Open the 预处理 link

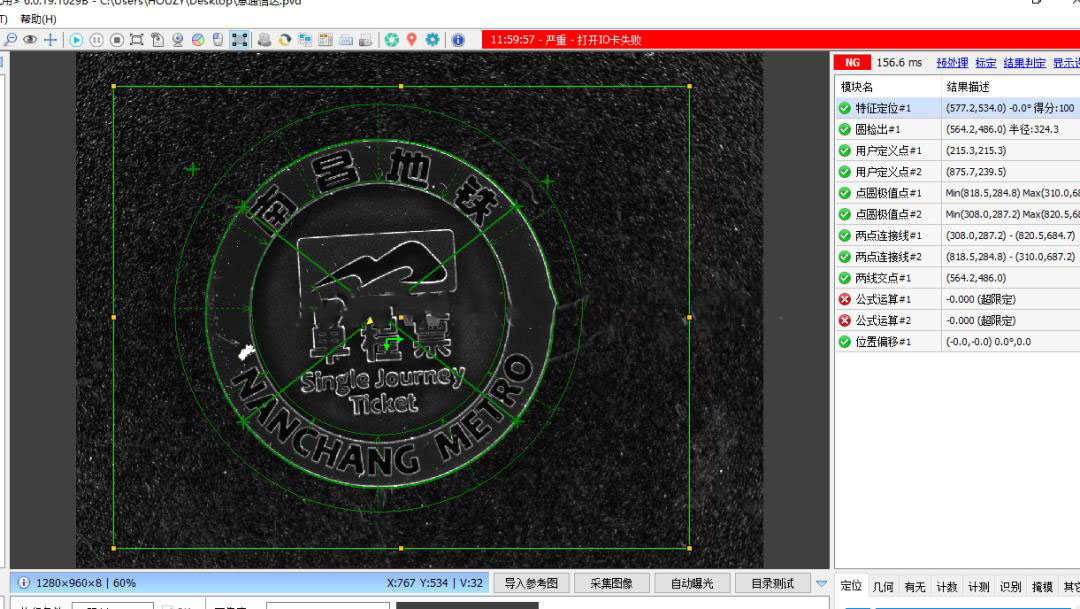coord(953,63)
